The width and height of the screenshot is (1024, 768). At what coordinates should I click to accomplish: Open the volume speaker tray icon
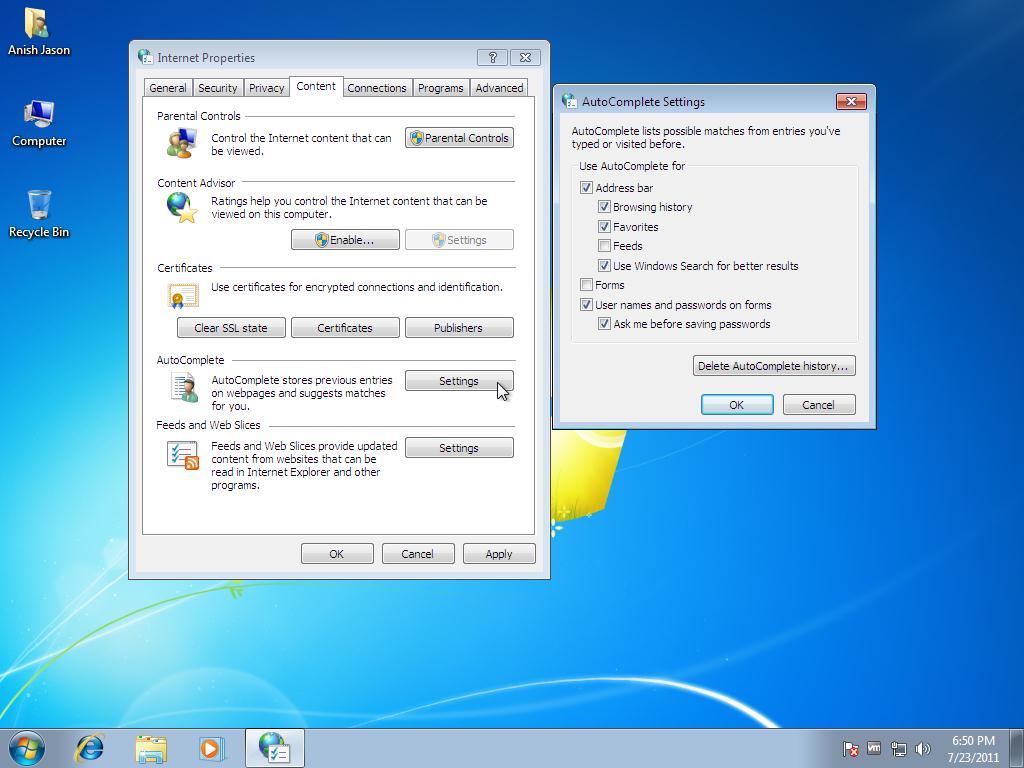pyautogui.click(x=923, y=748)
